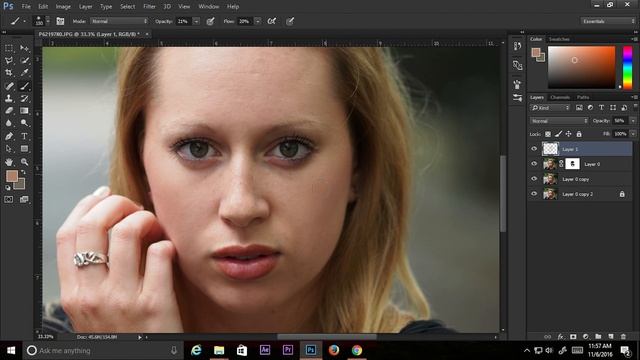
Task: Click Add layer mask icon
Action: (573, 337)
